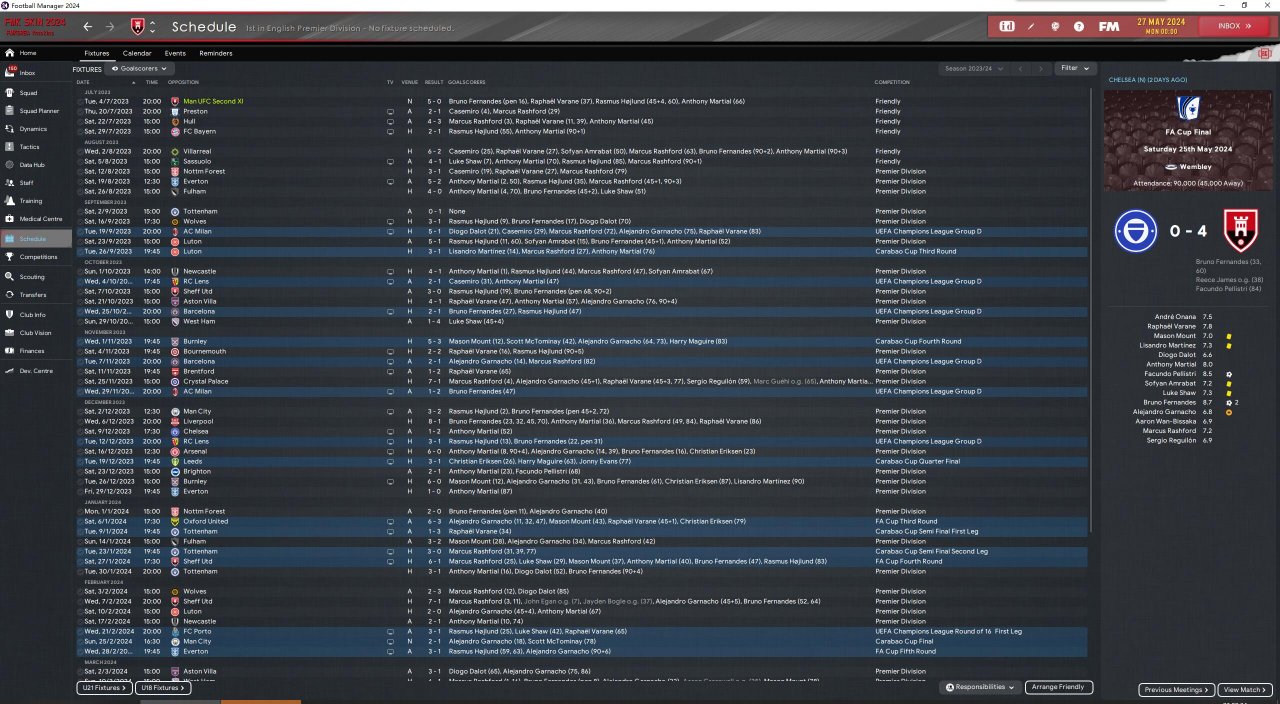Click the red Inbox continue button
Image resolution: width=1280 pixels, height=704 pixels.
tap(1234, 26)
